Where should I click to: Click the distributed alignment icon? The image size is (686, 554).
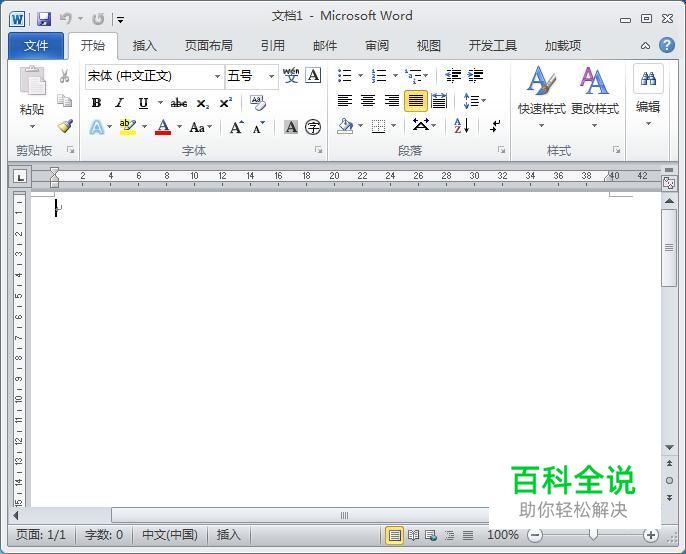[x=439, y=101]
